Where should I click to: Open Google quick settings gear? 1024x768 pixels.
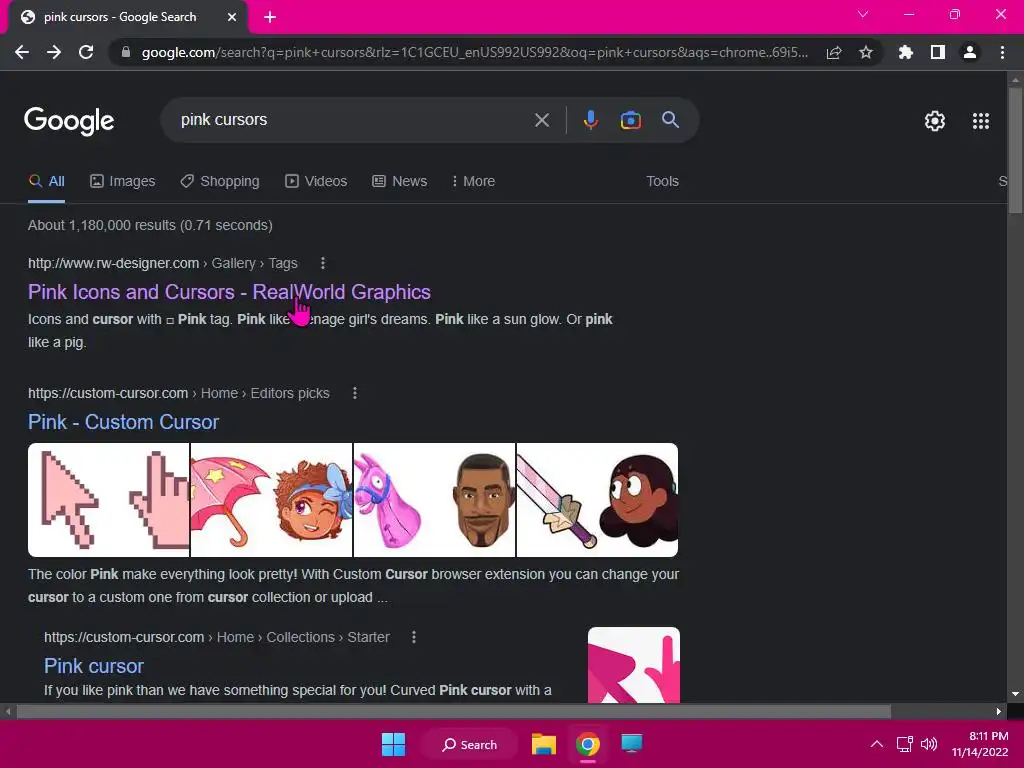click(935, 121)
